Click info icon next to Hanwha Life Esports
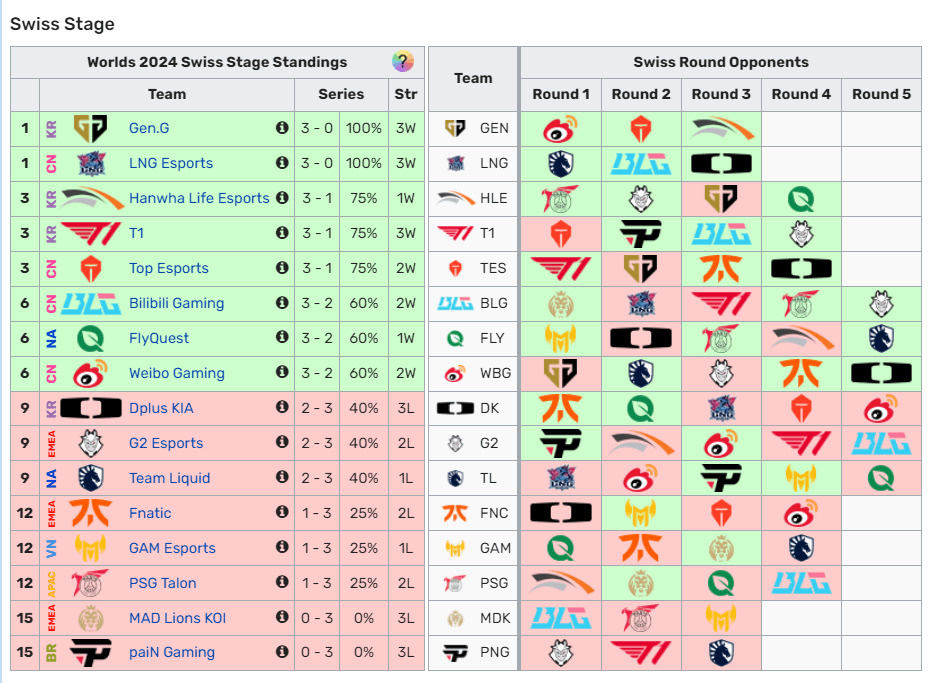935x683 pixels. click(x=282, y=197)
